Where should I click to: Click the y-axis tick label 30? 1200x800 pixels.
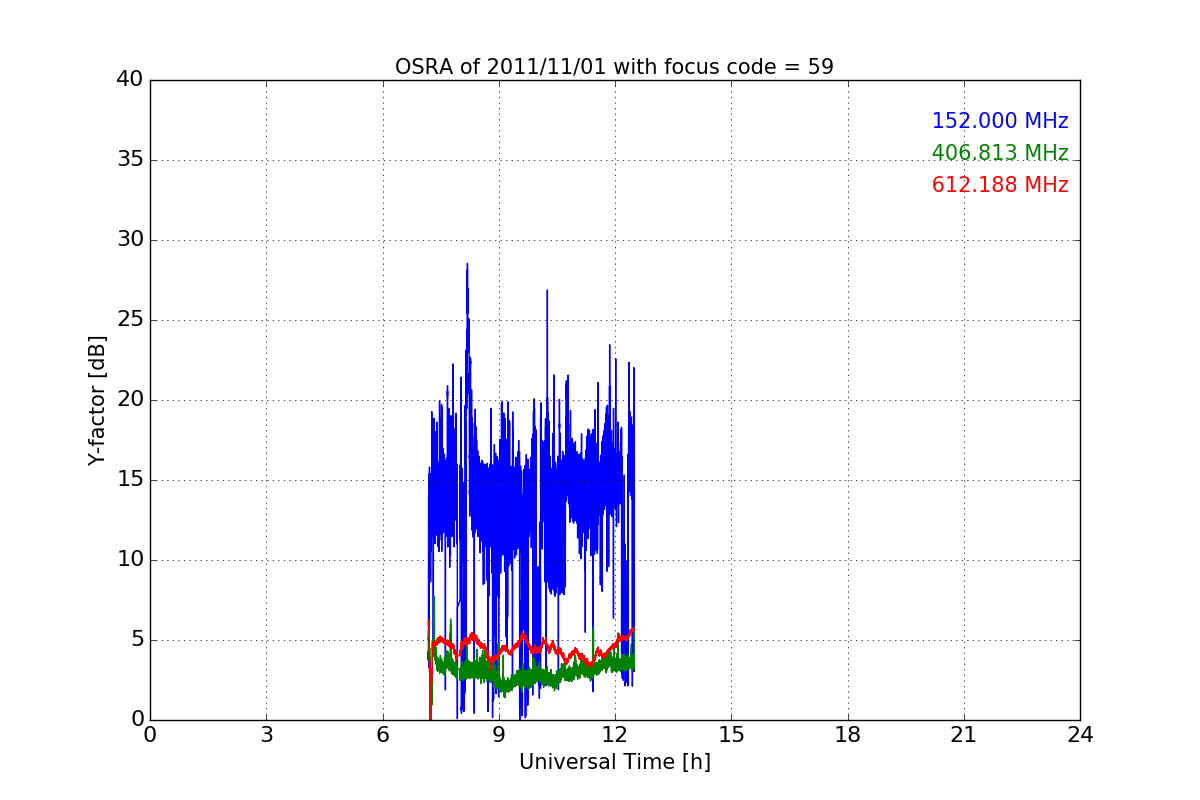[130, 240]
